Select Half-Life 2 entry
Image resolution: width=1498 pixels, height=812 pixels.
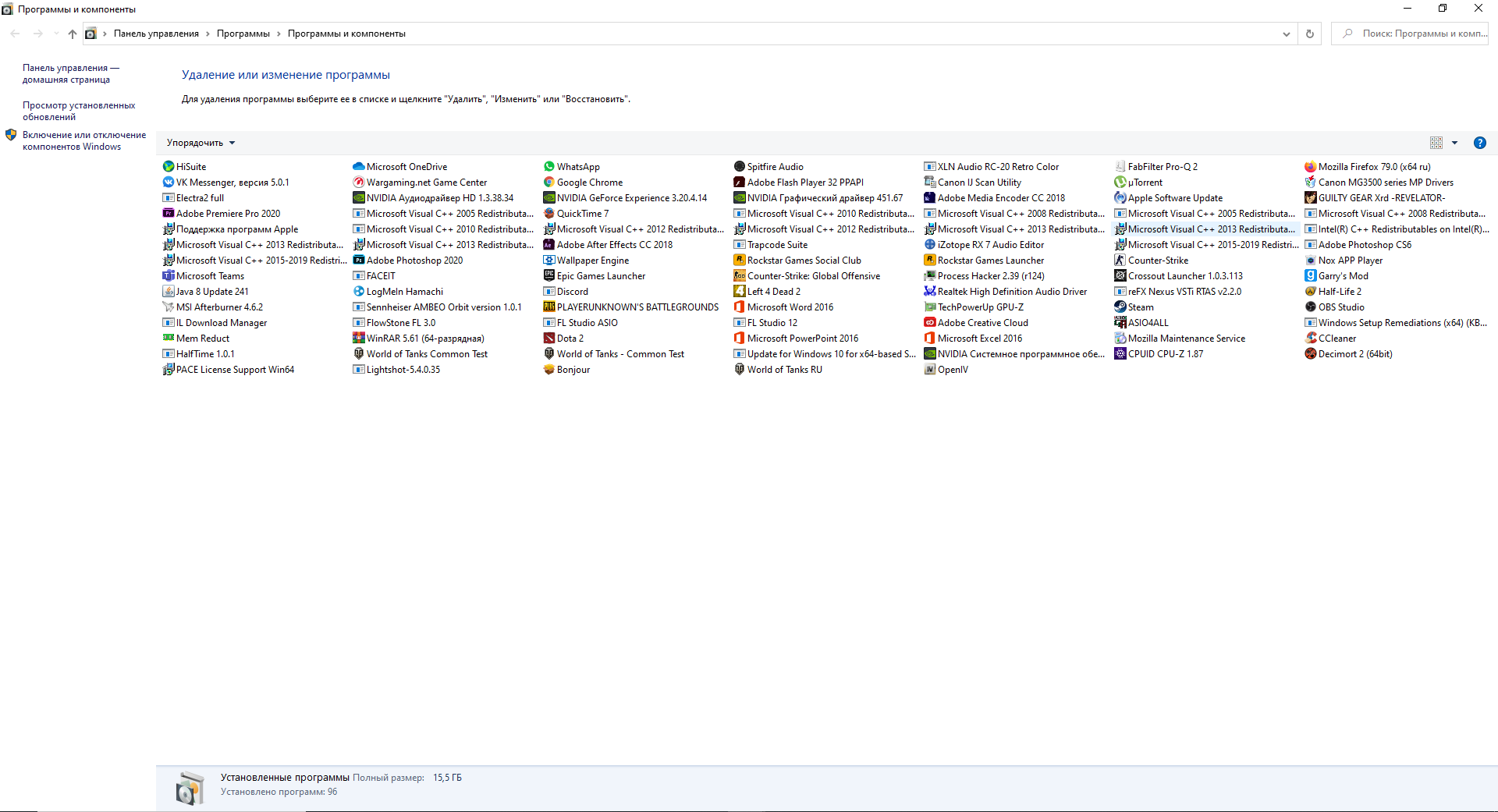click(1333, 291)
